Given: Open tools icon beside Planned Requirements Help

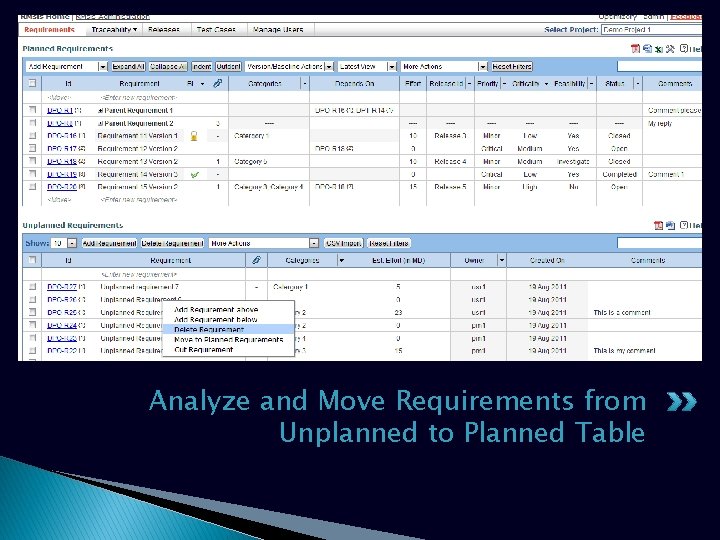Looking at the screenshot, I should 670,49.
